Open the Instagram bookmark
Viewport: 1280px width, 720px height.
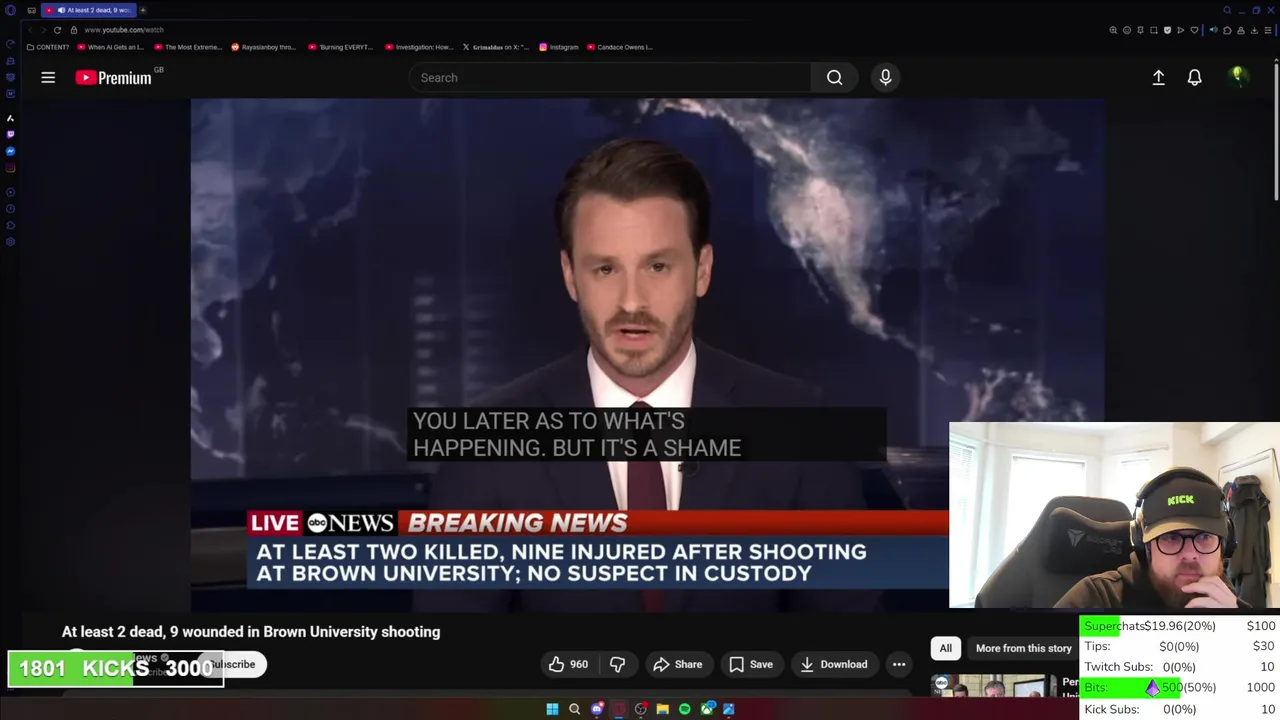tap(559, 47)
